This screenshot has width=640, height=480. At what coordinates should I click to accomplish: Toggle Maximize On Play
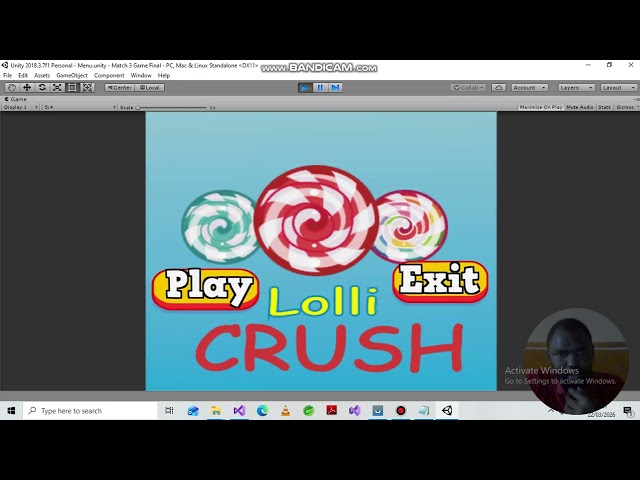[541, 107]
